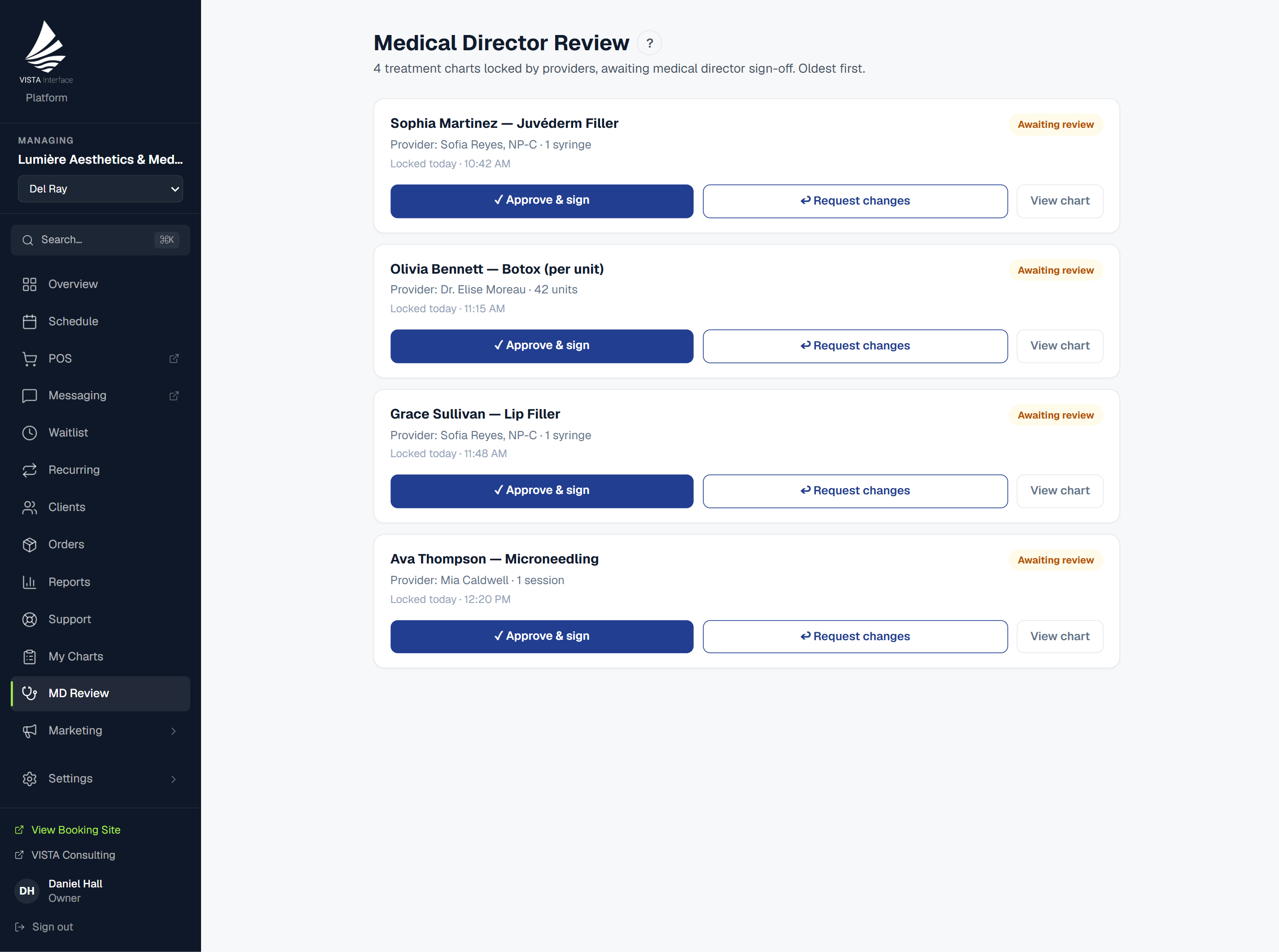Screen dimensions: 1279x952
Task: View chart for Sophia Martinez
Action: pos(1060,201)
